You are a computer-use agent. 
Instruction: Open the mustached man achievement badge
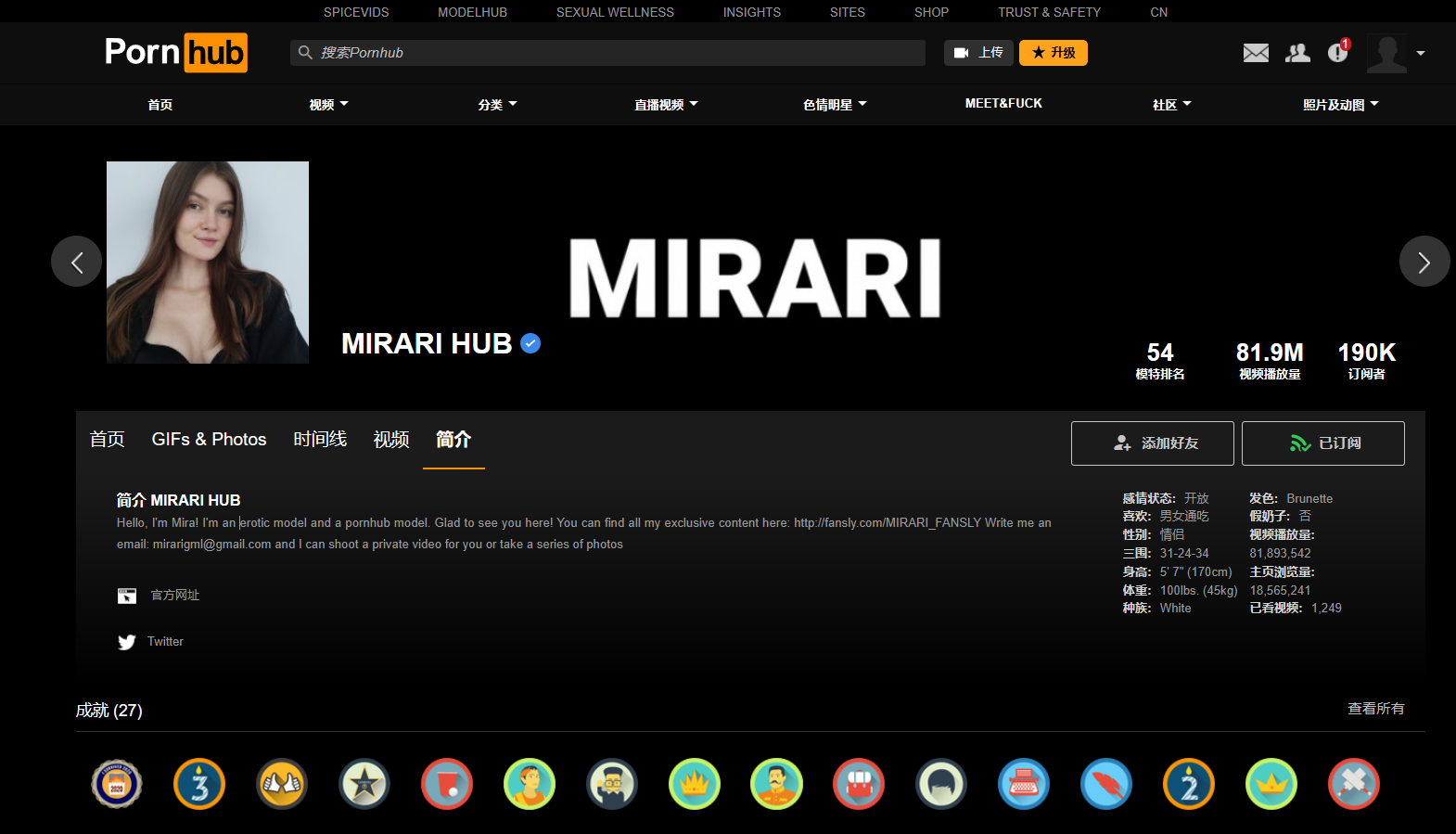776,784
